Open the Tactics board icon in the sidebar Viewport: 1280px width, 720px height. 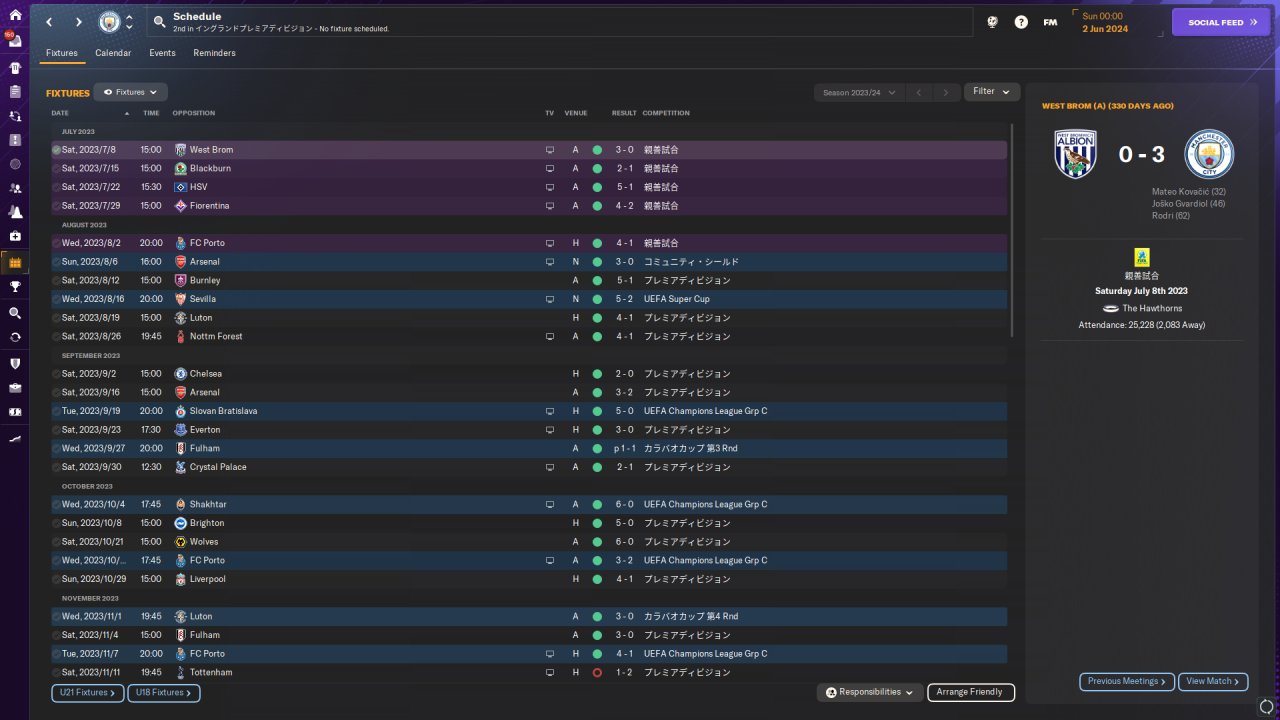(x=14, y=140)
